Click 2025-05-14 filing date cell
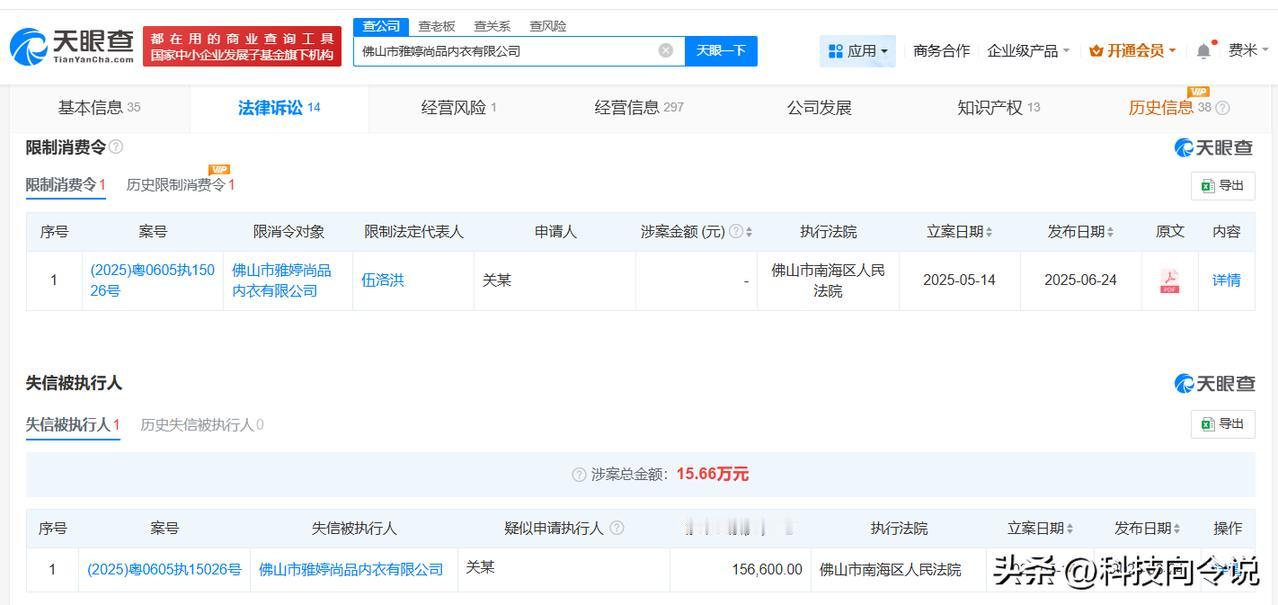The height and width of the screenshot is (605, 1278). (x=959, y=280)
